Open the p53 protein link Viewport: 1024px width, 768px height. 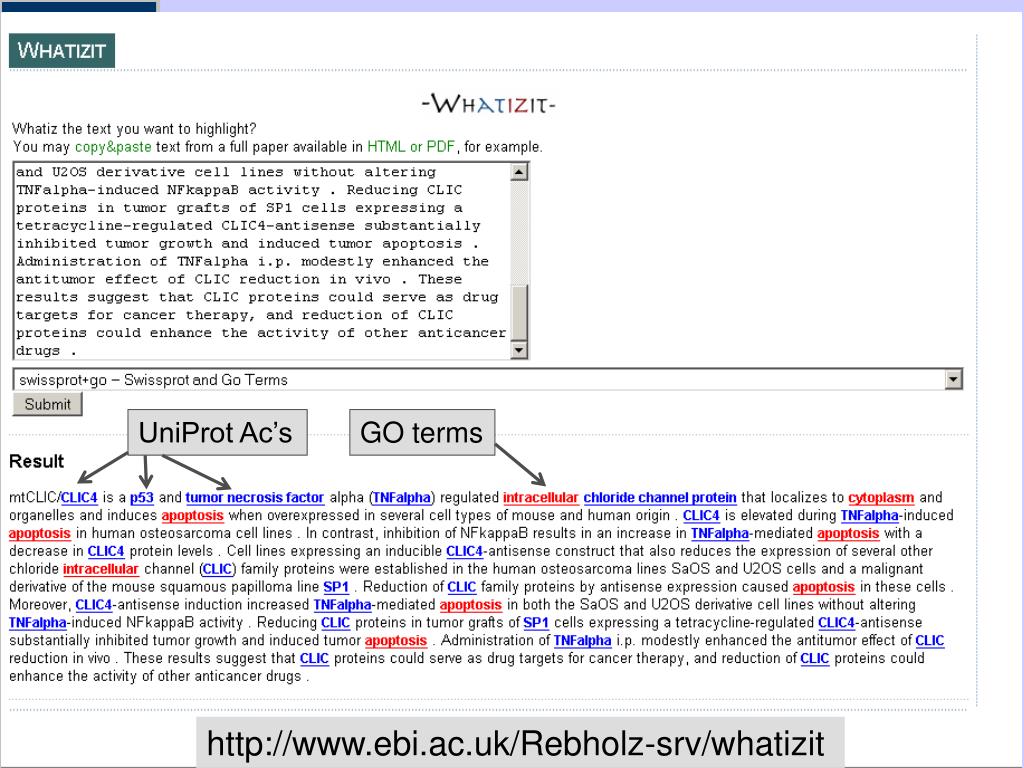point(142,498)
